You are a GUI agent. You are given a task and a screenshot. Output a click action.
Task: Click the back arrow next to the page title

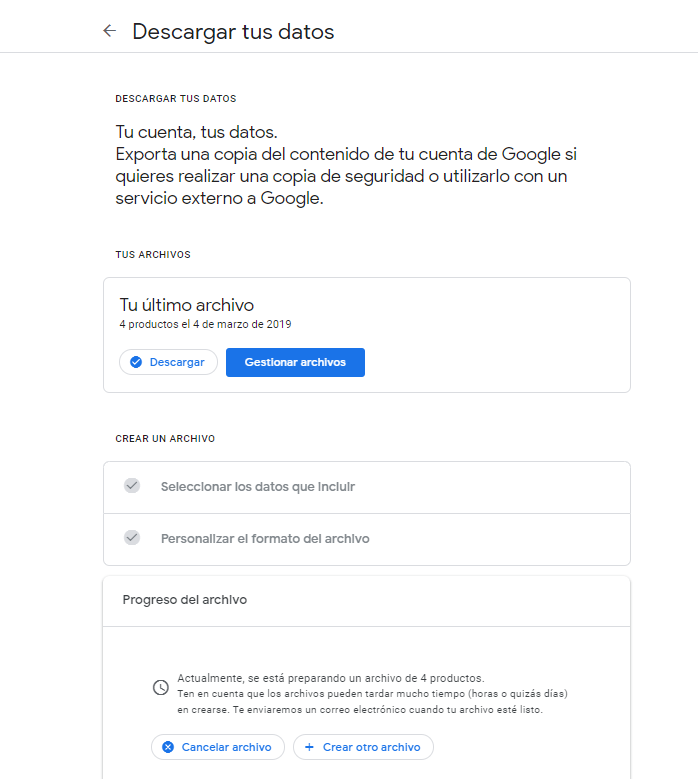click(x=109, y=31)
